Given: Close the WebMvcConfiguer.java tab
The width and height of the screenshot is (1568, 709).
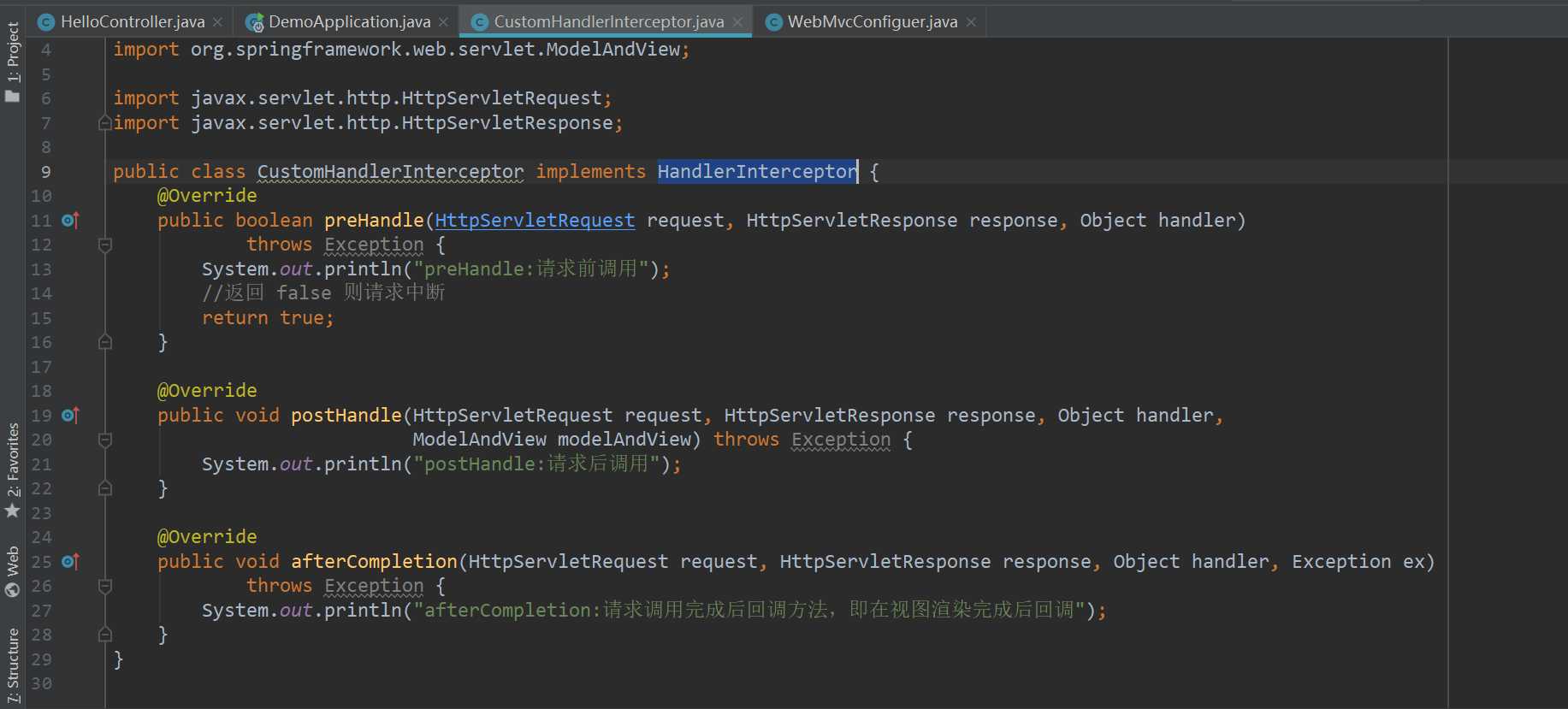Looking at the screenshot, I should [971, 22].
